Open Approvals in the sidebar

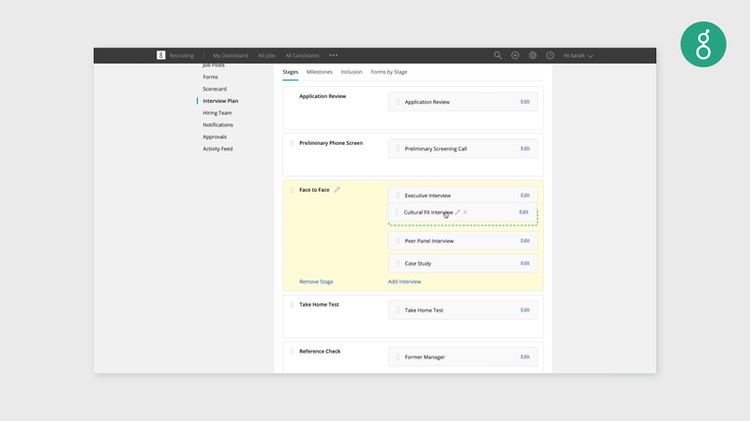click(214, 137)
